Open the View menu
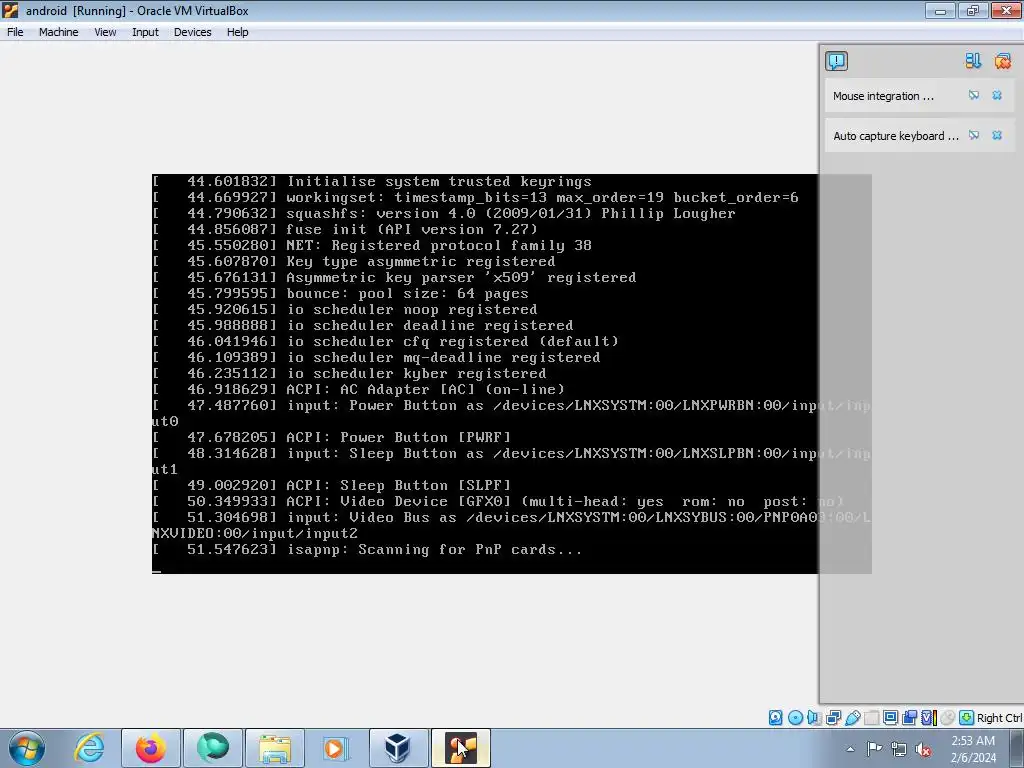Image resolution: width=1024 pixels, height=768 pixels. point(104,32)
